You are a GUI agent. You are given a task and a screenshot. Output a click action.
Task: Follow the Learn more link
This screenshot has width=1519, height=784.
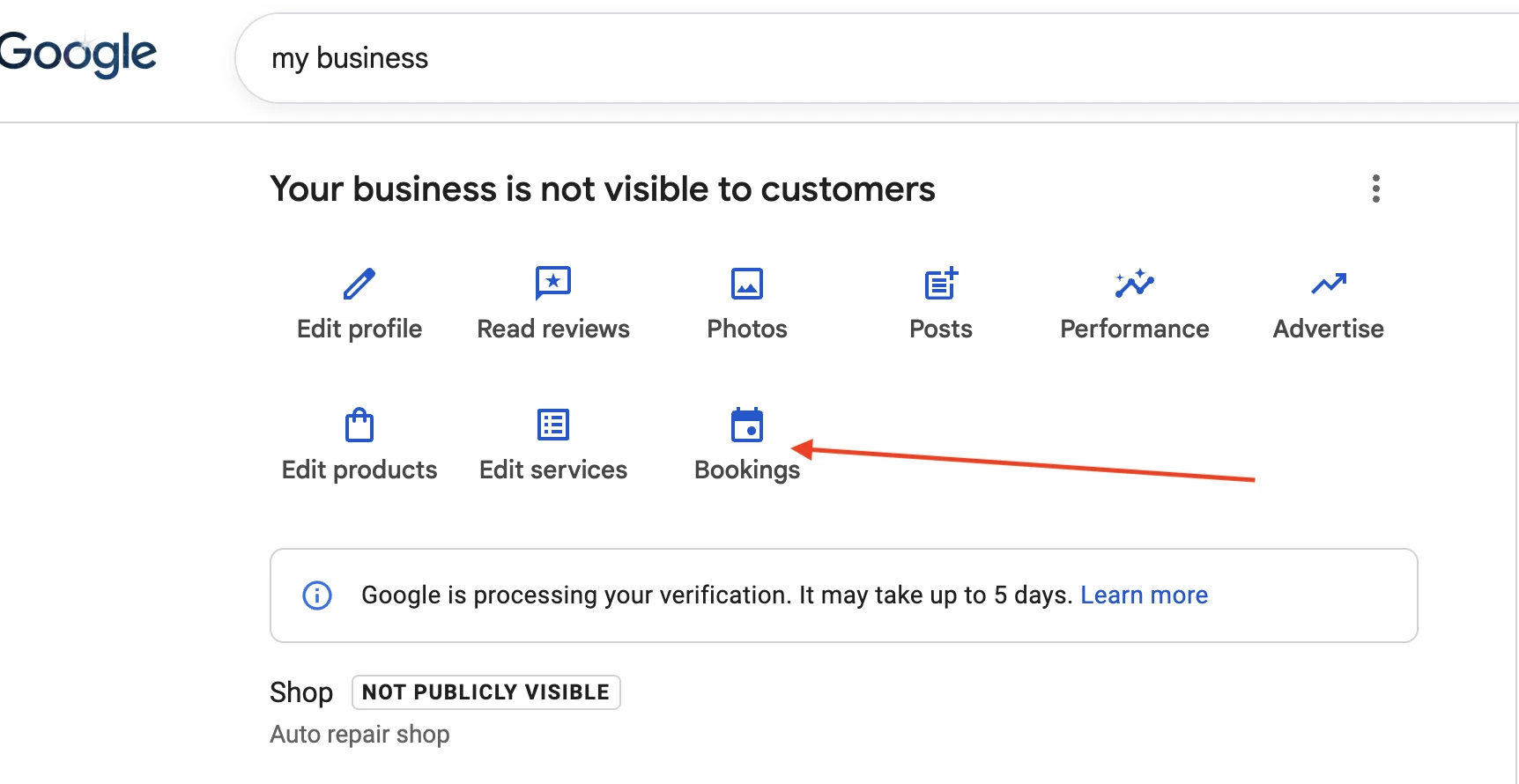tap(1144, 595)
